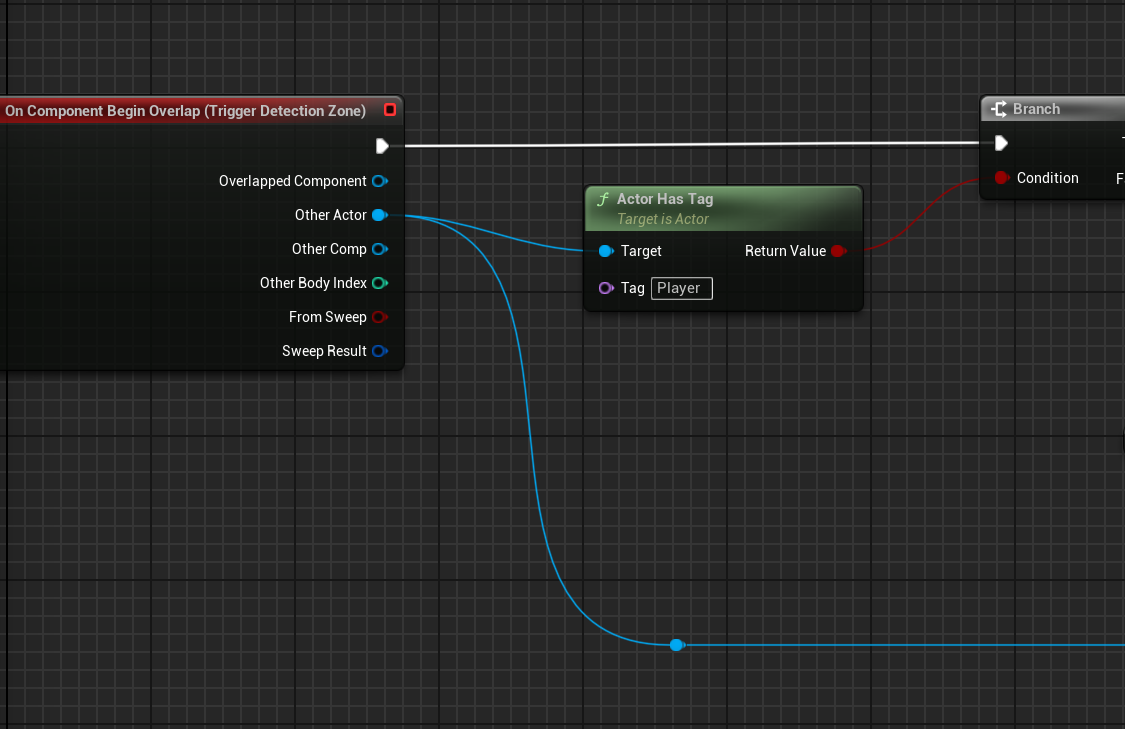The height and width of the screenshot is (729, 1125).
Task: Click the red From Sweep boolean pin
Action: coord(380,317)
